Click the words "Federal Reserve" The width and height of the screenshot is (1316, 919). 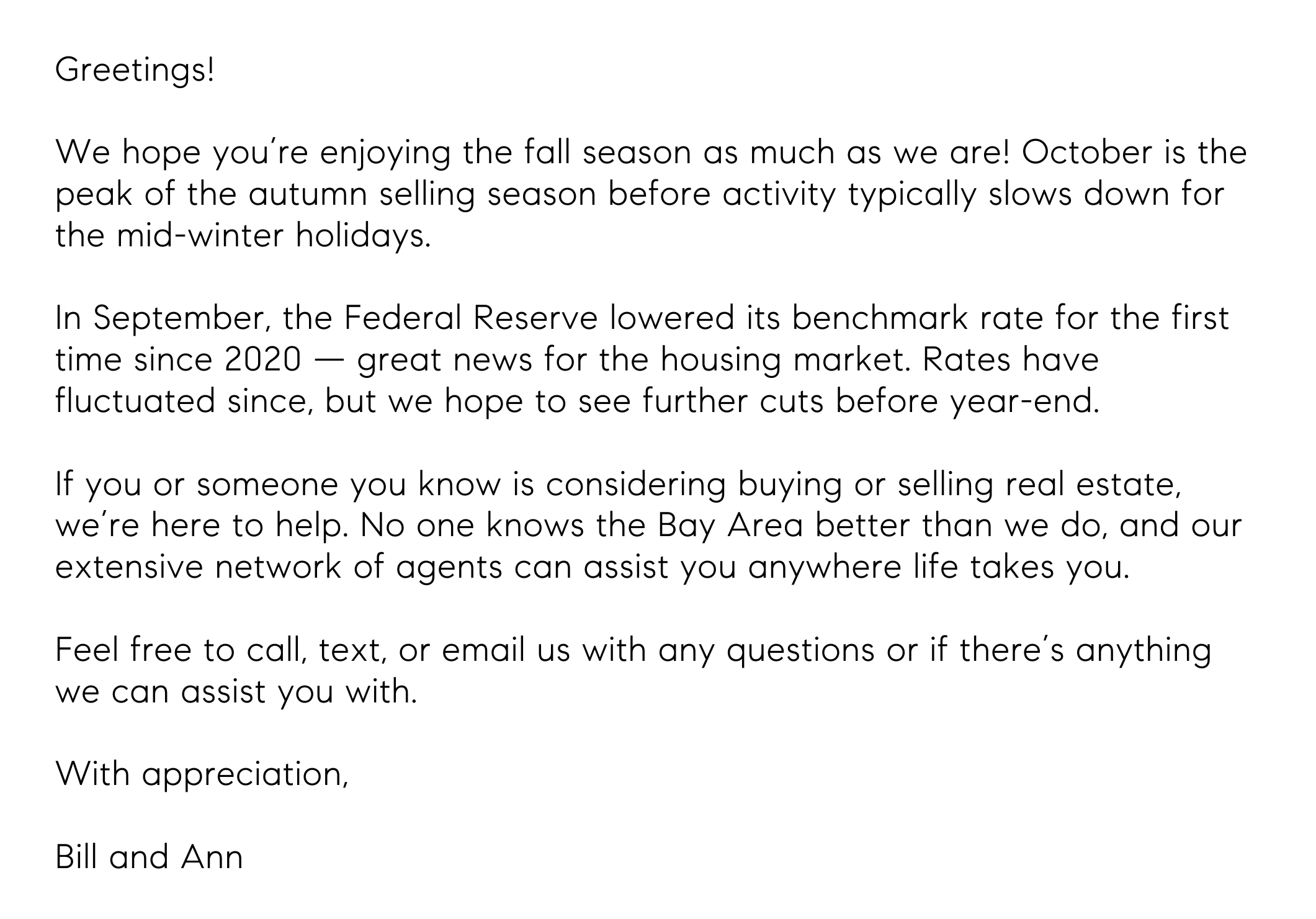coord(470,319)
